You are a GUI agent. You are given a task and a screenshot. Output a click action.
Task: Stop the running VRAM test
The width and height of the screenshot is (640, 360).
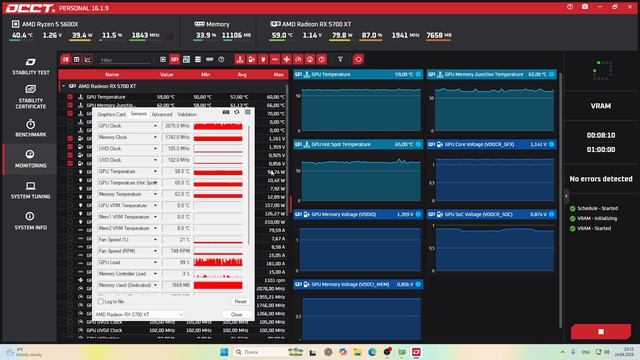(x=601, y=331)
